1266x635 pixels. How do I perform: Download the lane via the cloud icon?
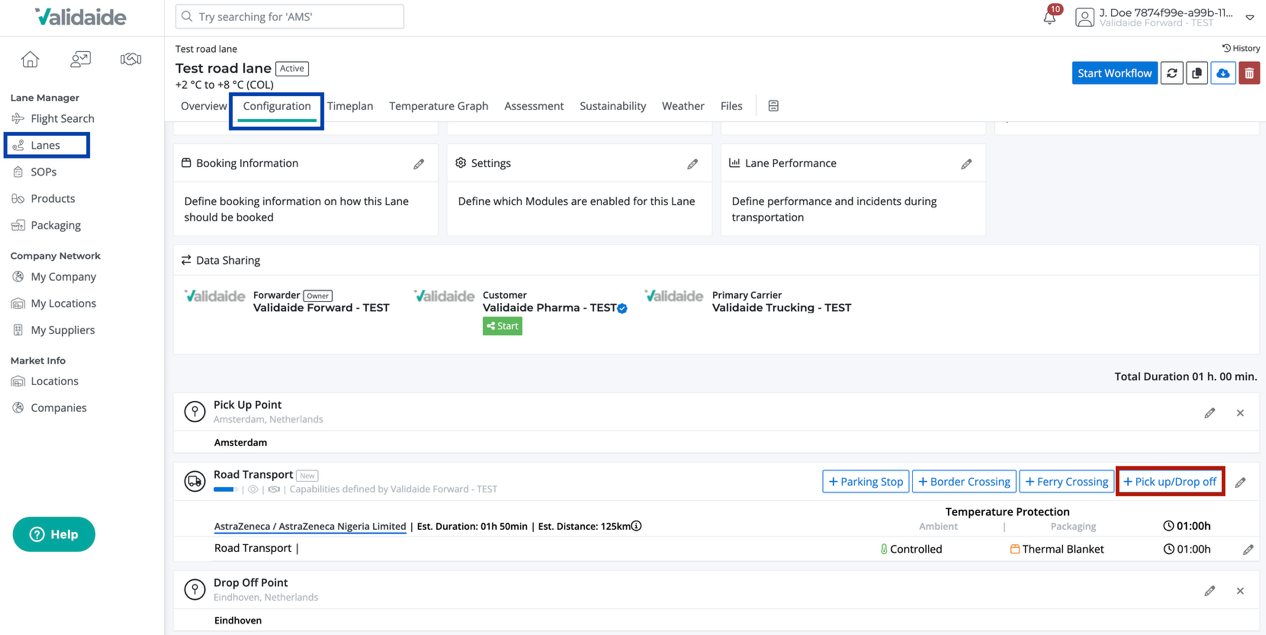pos(1223,72)
